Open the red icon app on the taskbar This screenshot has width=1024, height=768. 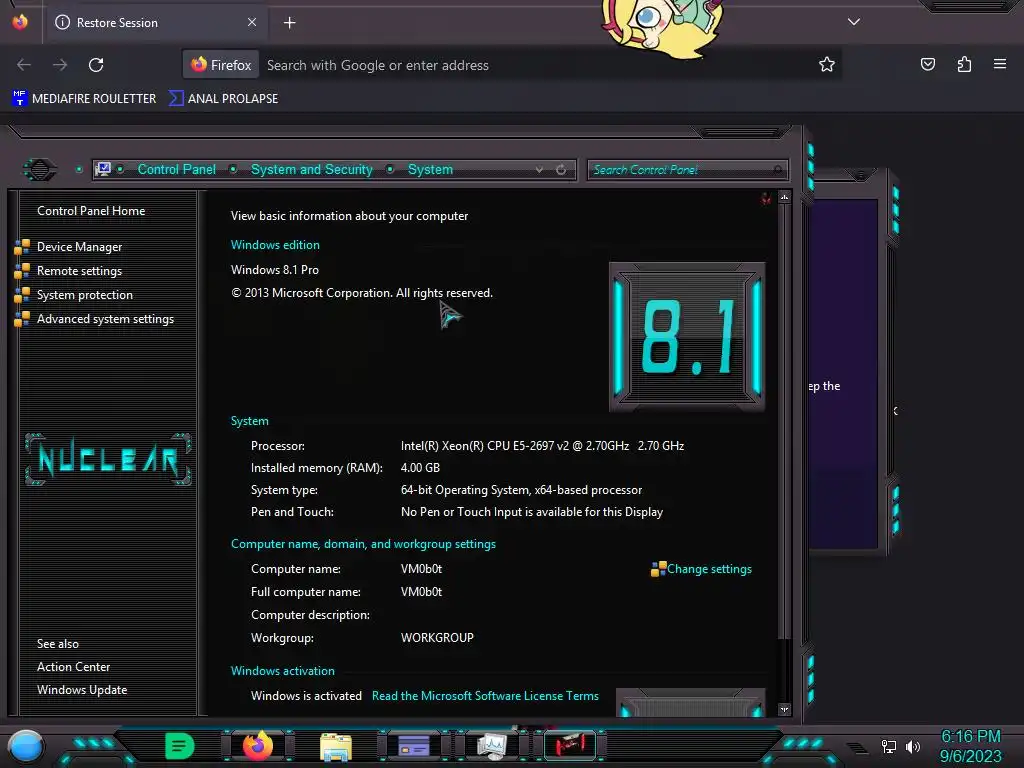[569, 746]
